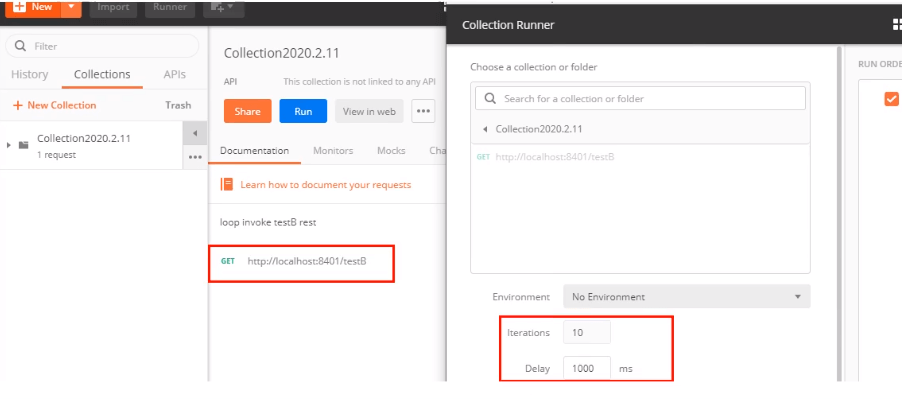Image resolution: width=902 pixels, height=399 pixels.
Task: Select the Mocks tab
Action: pos(391,151)
